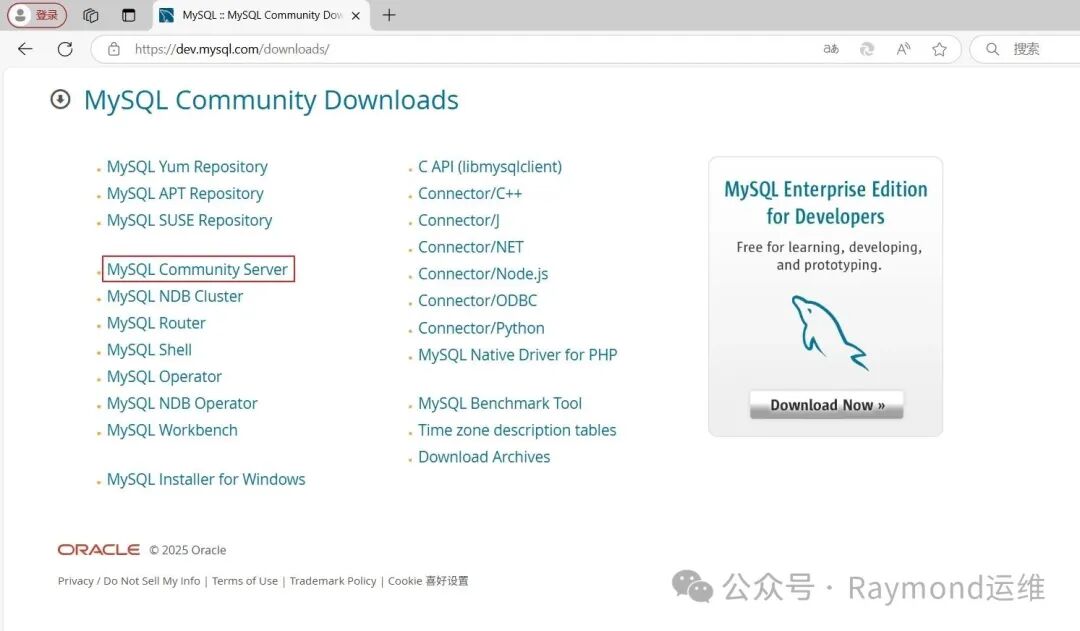Viewport: 1080px width, 631px height.
Task: Close the MySQL Community Downloads tab
Action: [x=356, y=16]
